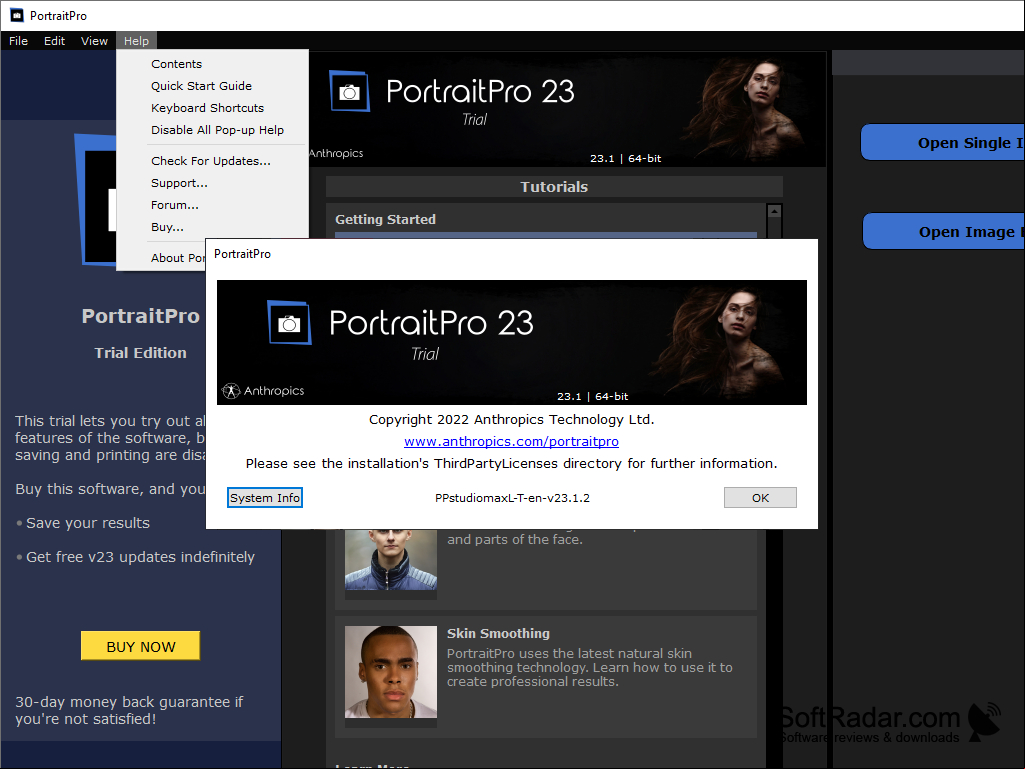The height and width of the screenshot is (769, 1025).
Task: Open the anthropics.com/portraitpro link
Action: click(x=511, y=441)
